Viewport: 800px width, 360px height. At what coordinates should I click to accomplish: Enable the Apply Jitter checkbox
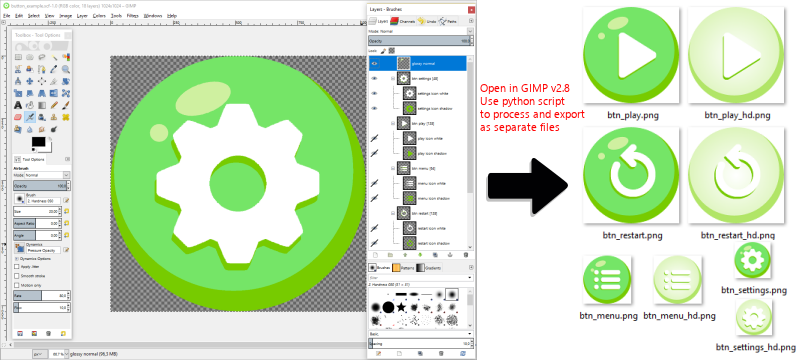[17, 266]
